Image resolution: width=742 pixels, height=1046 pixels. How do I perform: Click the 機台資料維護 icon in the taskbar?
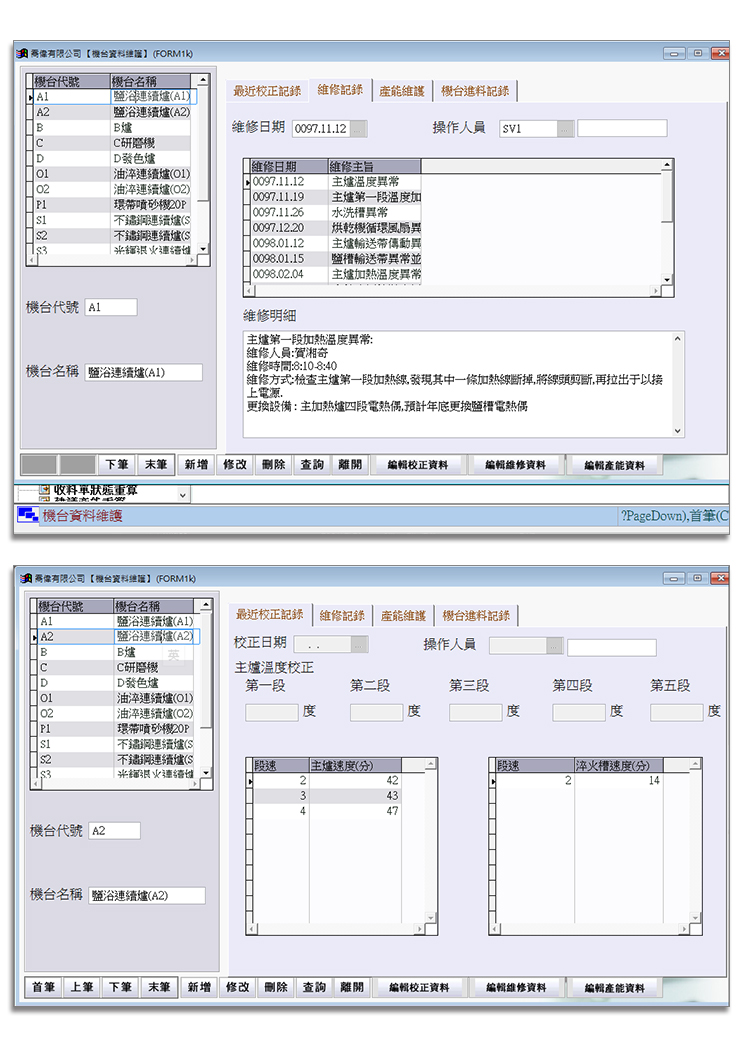pos(26,515)
